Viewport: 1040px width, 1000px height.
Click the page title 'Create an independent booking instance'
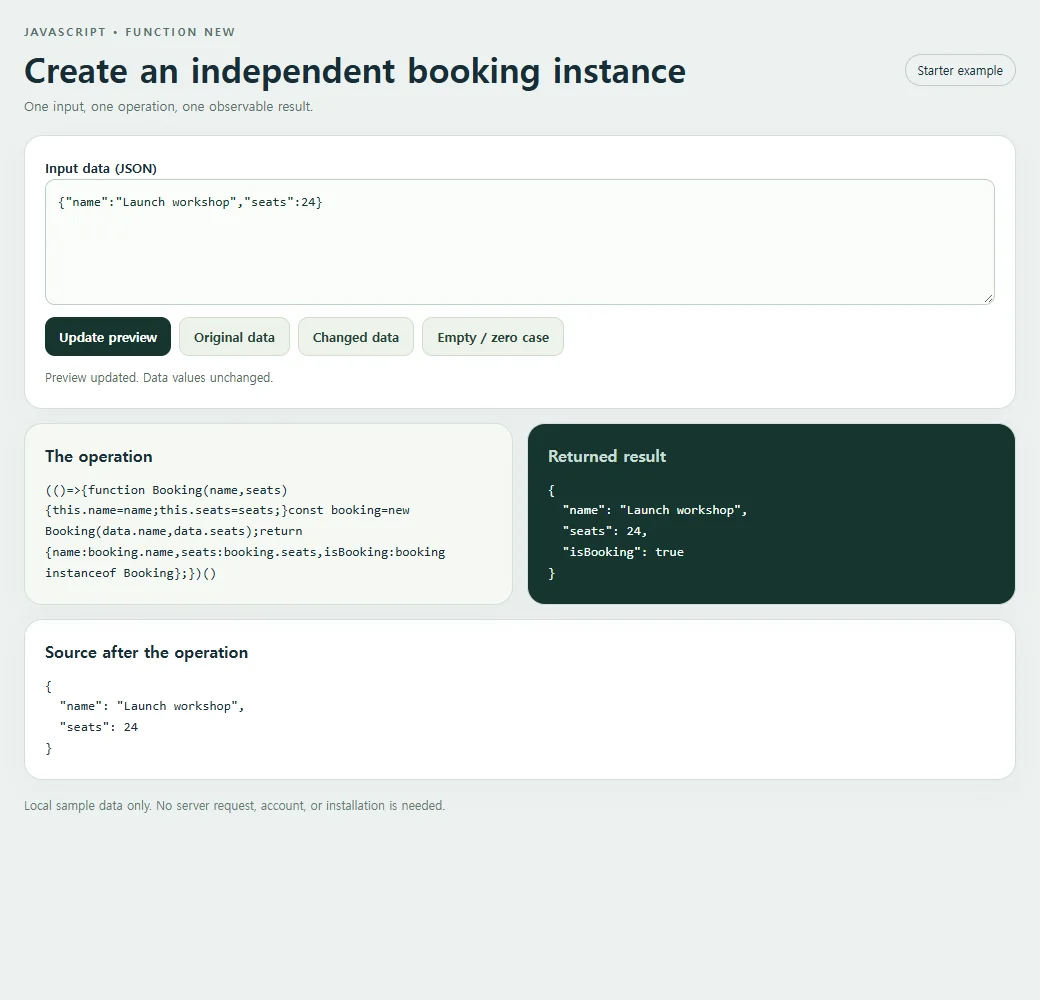point(355,71)
